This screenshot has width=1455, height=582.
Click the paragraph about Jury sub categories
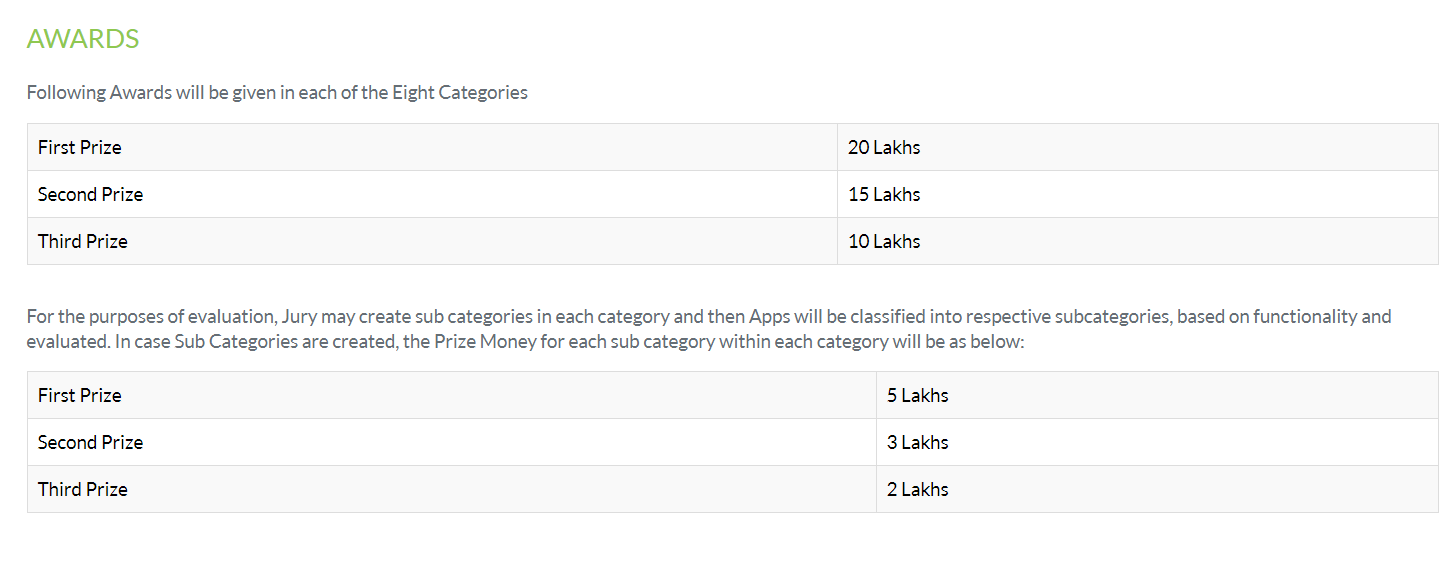[709, 328]
